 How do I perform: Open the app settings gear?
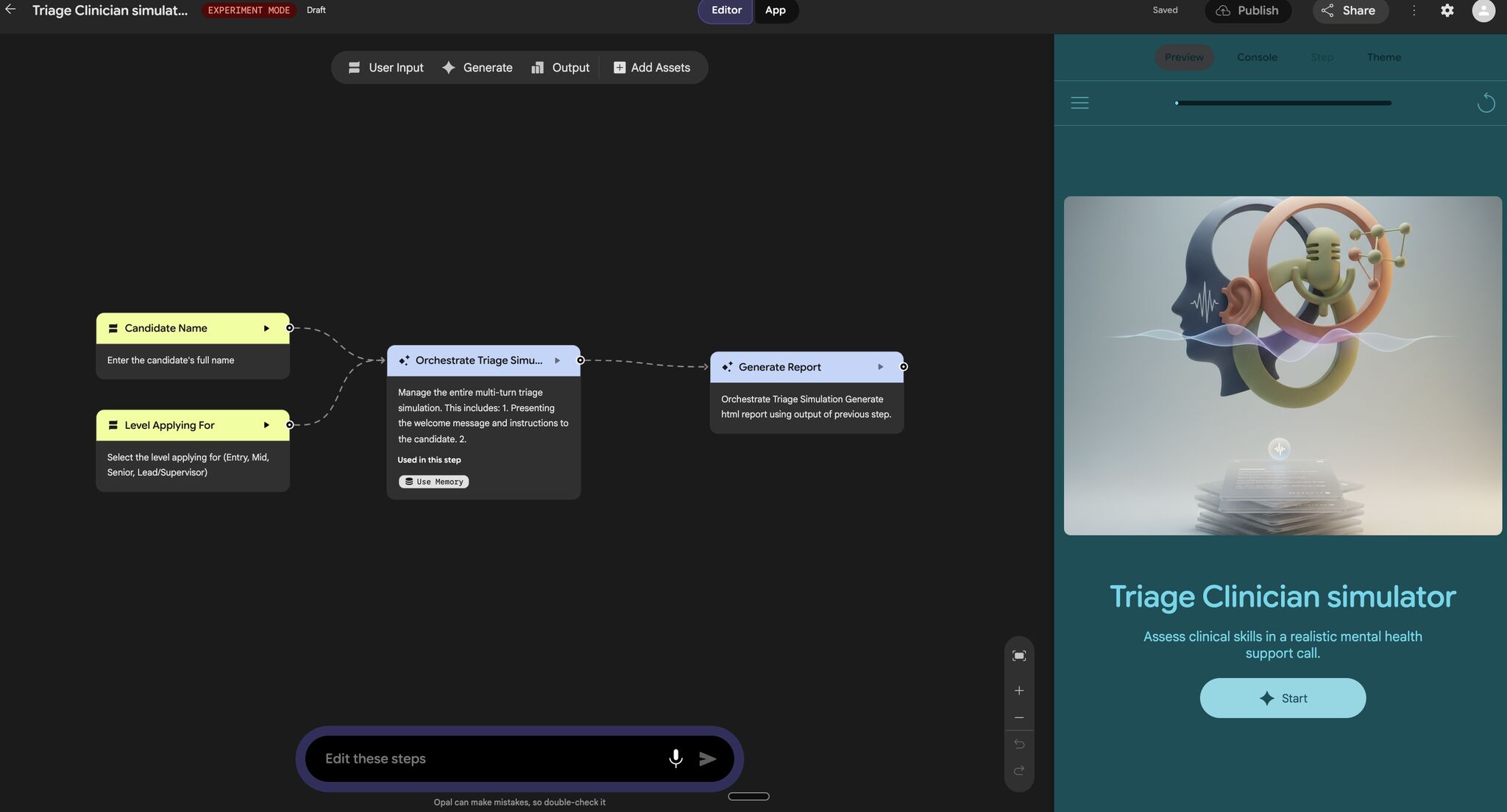point(1447,10)
